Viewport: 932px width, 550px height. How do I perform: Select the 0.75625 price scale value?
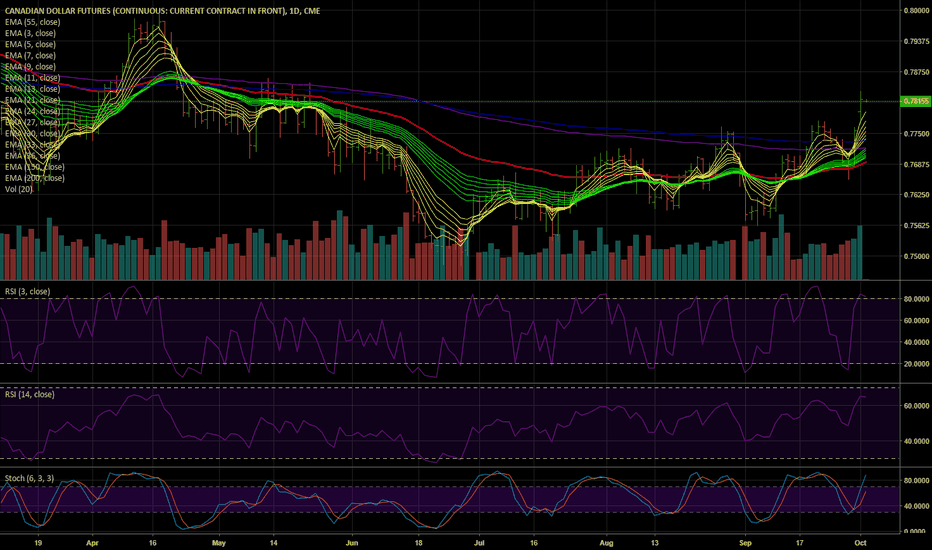[917, 225]
